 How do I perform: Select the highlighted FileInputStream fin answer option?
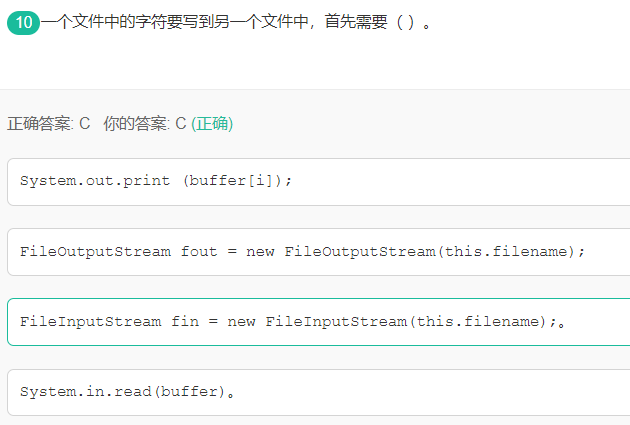[319, 322]
